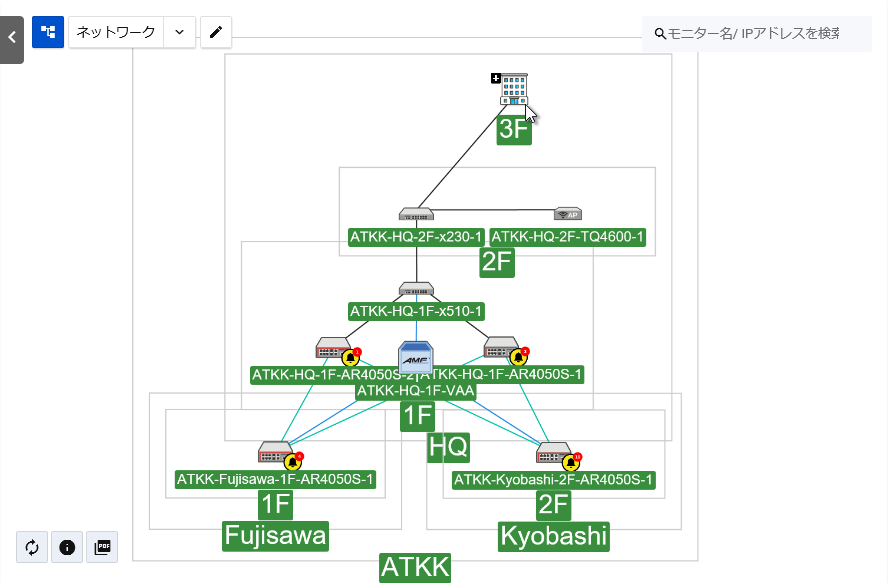Screen dimensions: 888x583
Task: Click the ATKK-HQ-1F-x510-1 switch icon
Action: pyautogui.click(x=416, y=289)
